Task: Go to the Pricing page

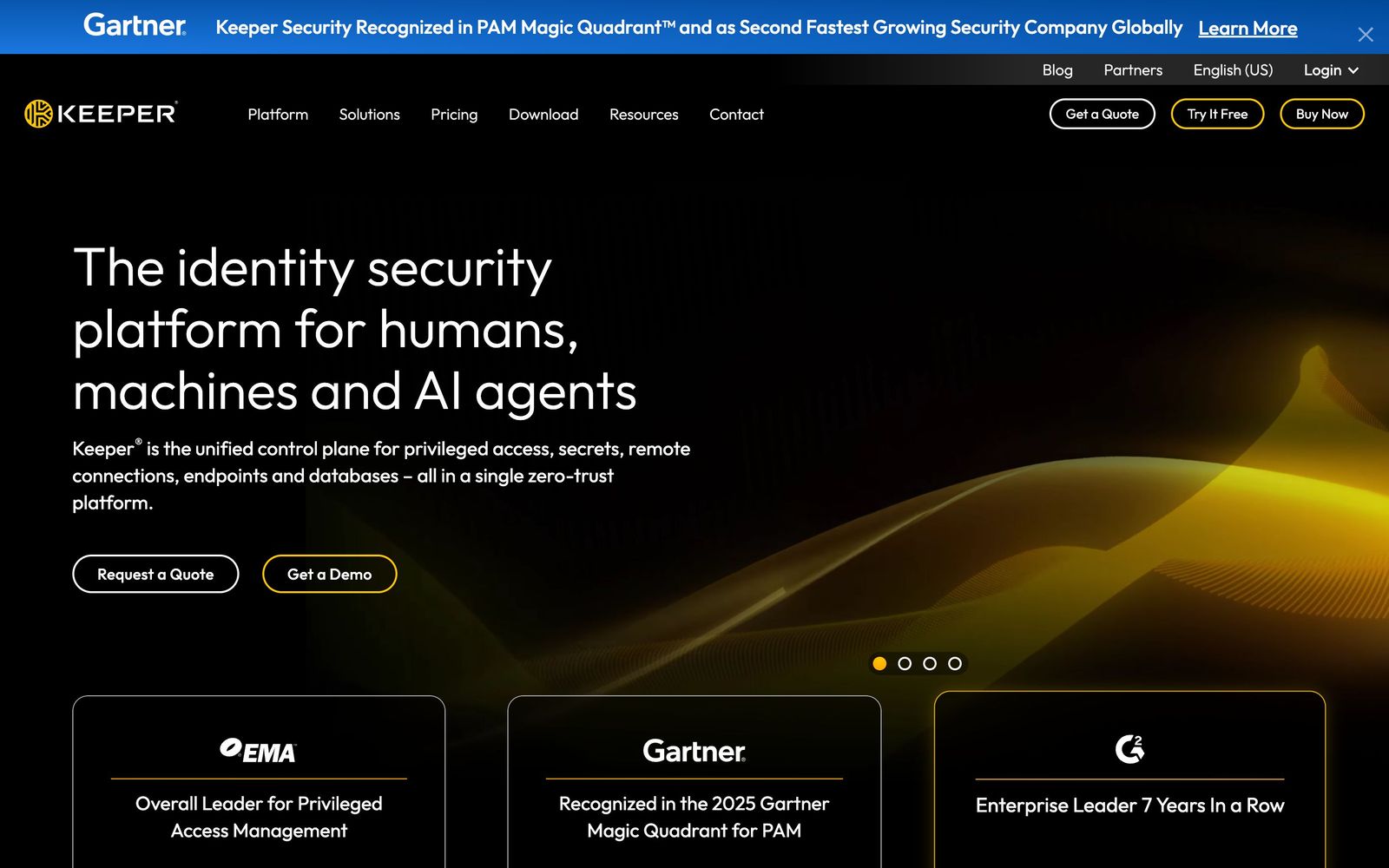Action: pyautogui.click(x=454, y=115)
